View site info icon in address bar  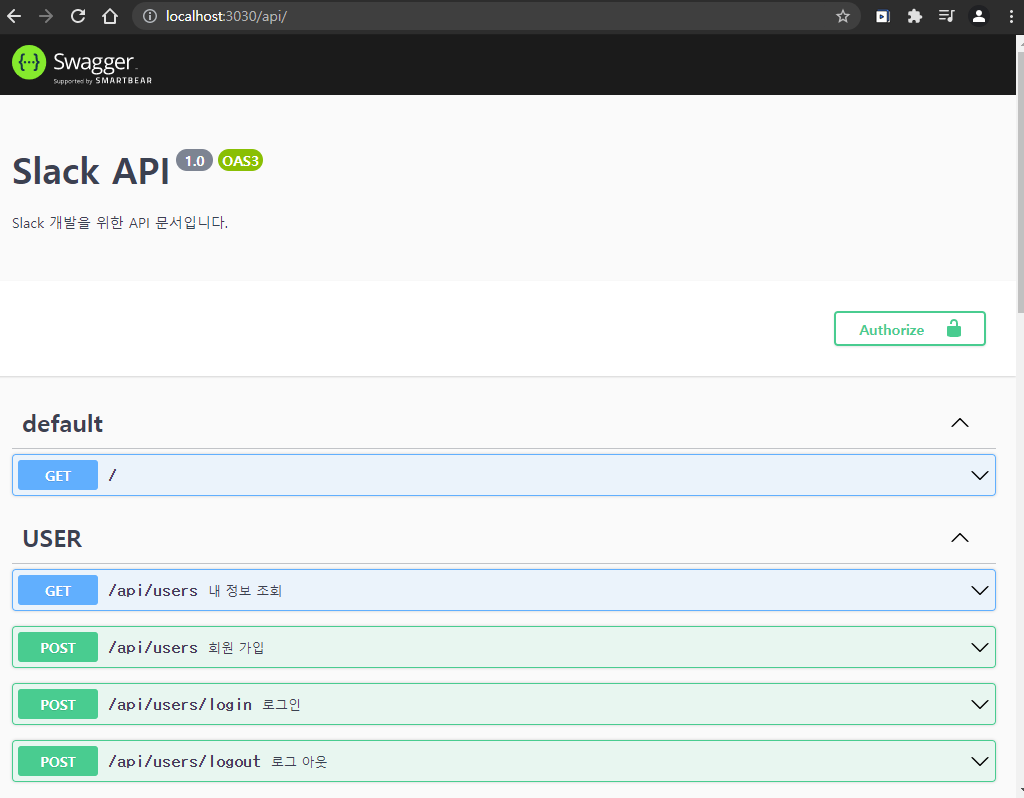(150, 16)
